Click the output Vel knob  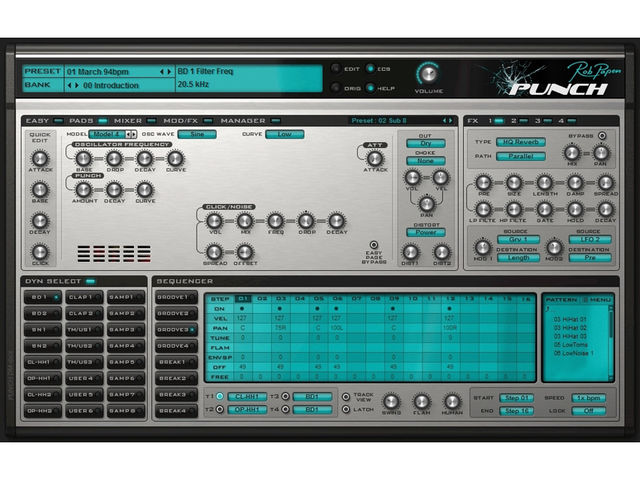pos(440,178)
